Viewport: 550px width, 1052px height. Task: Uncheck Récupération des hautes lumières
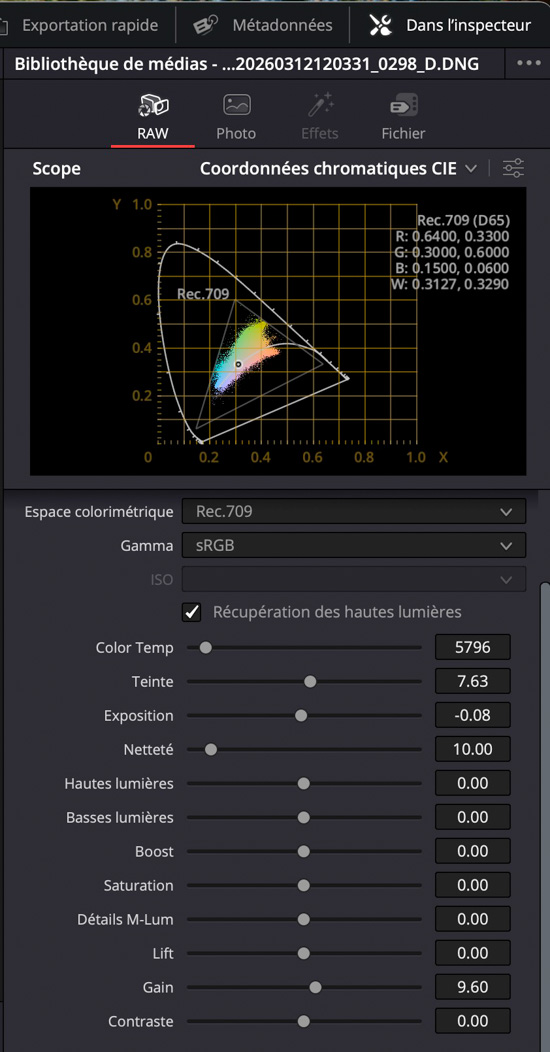pyautogui.click(x=192, y=612)
